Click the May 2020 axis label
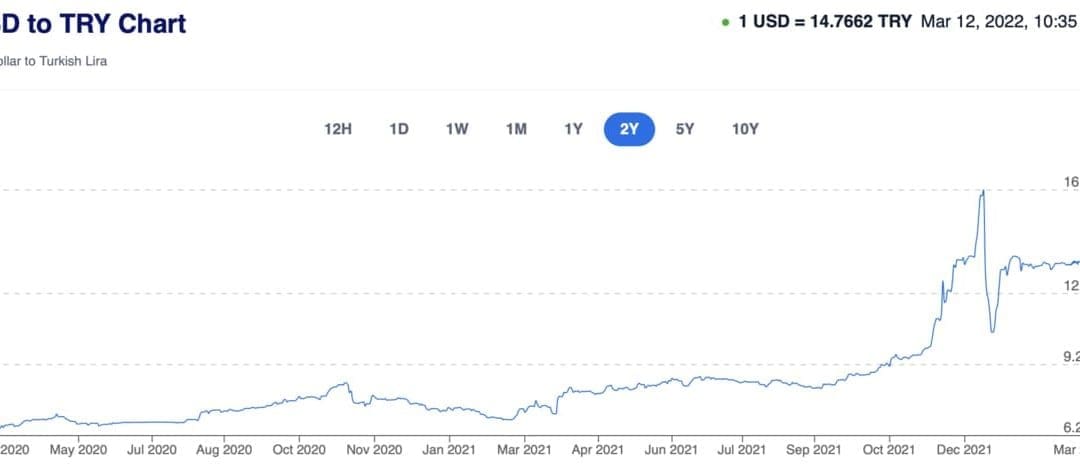The height and width of the screenshot is (476, 1080). [x=78, y=451]
